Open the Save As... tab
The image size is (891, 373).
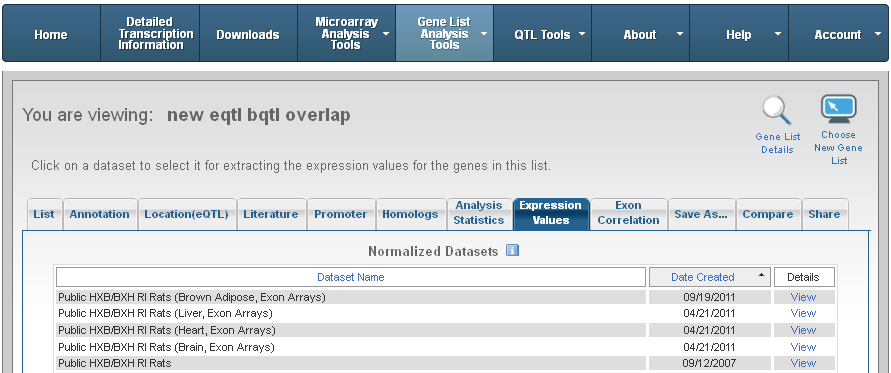701,214
